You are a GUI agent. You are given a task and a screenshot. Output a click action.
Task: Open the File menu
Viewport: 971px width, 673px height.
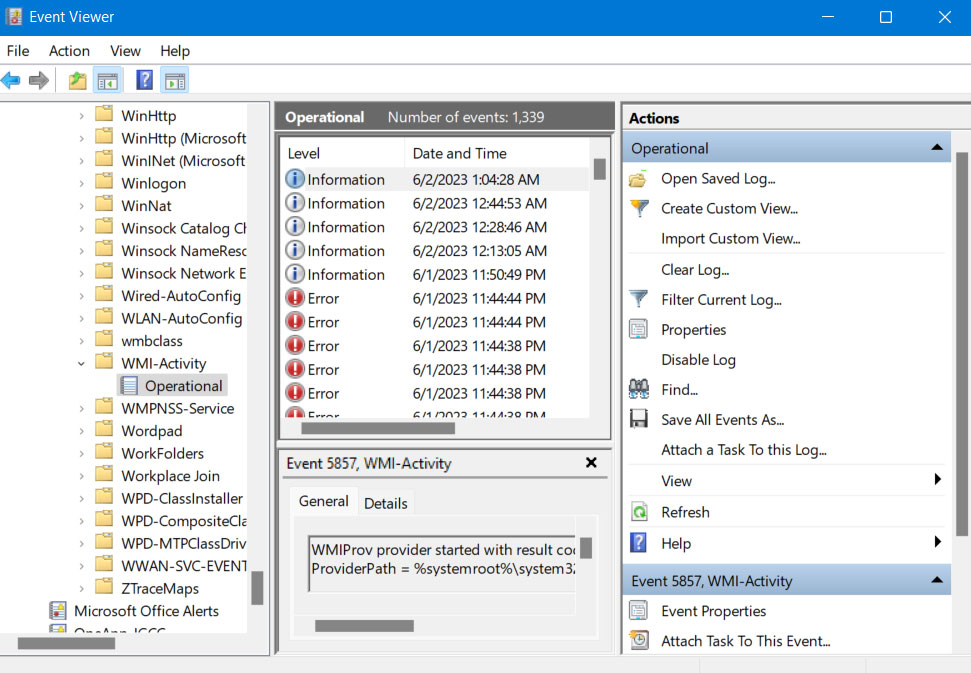pyautogui.click(x=18, y=51)
